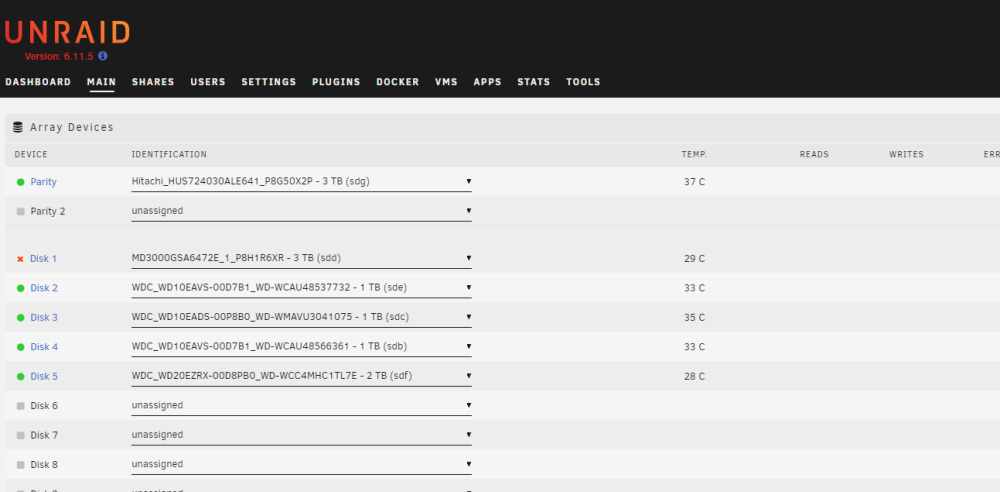Open the Plugins tab
The height and width of the screenshot is (492, 1000).
click(x=336, y=82)
